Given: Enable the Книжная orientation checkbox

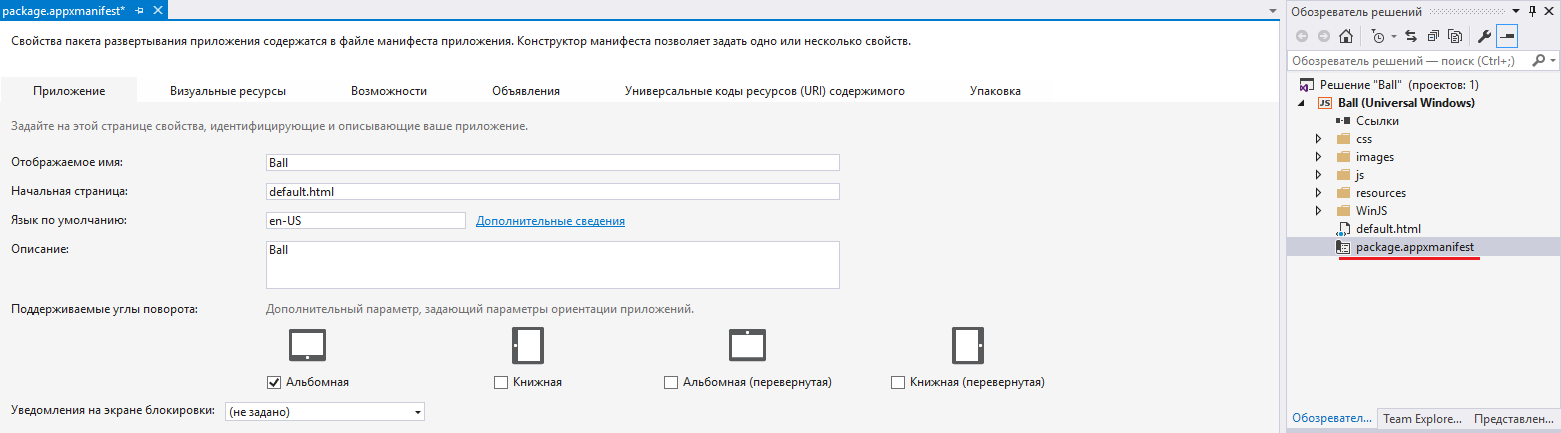Looking at the screenshot, I should click(501, 382).
